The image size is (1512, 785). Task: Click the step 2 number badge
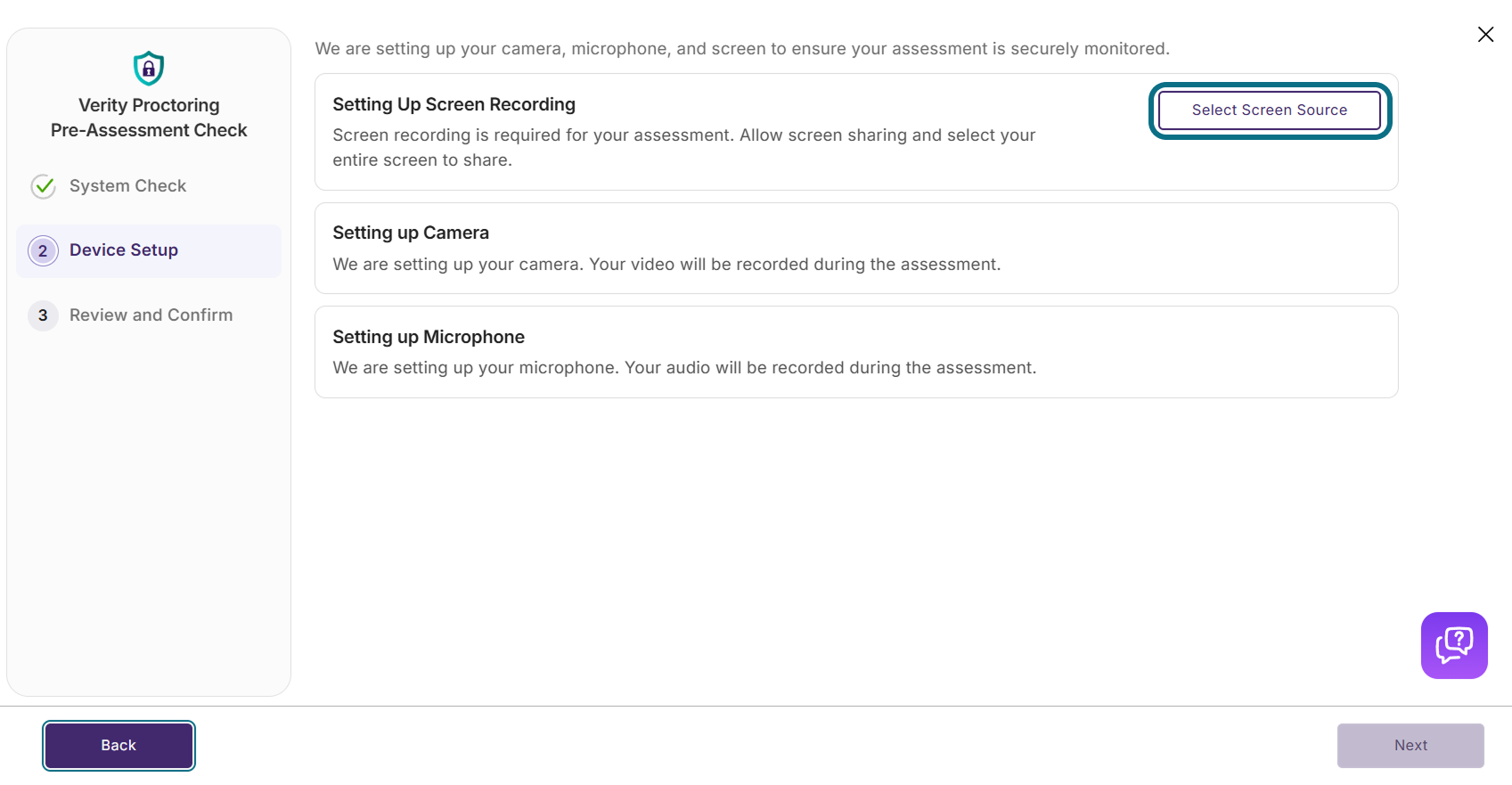43,251
